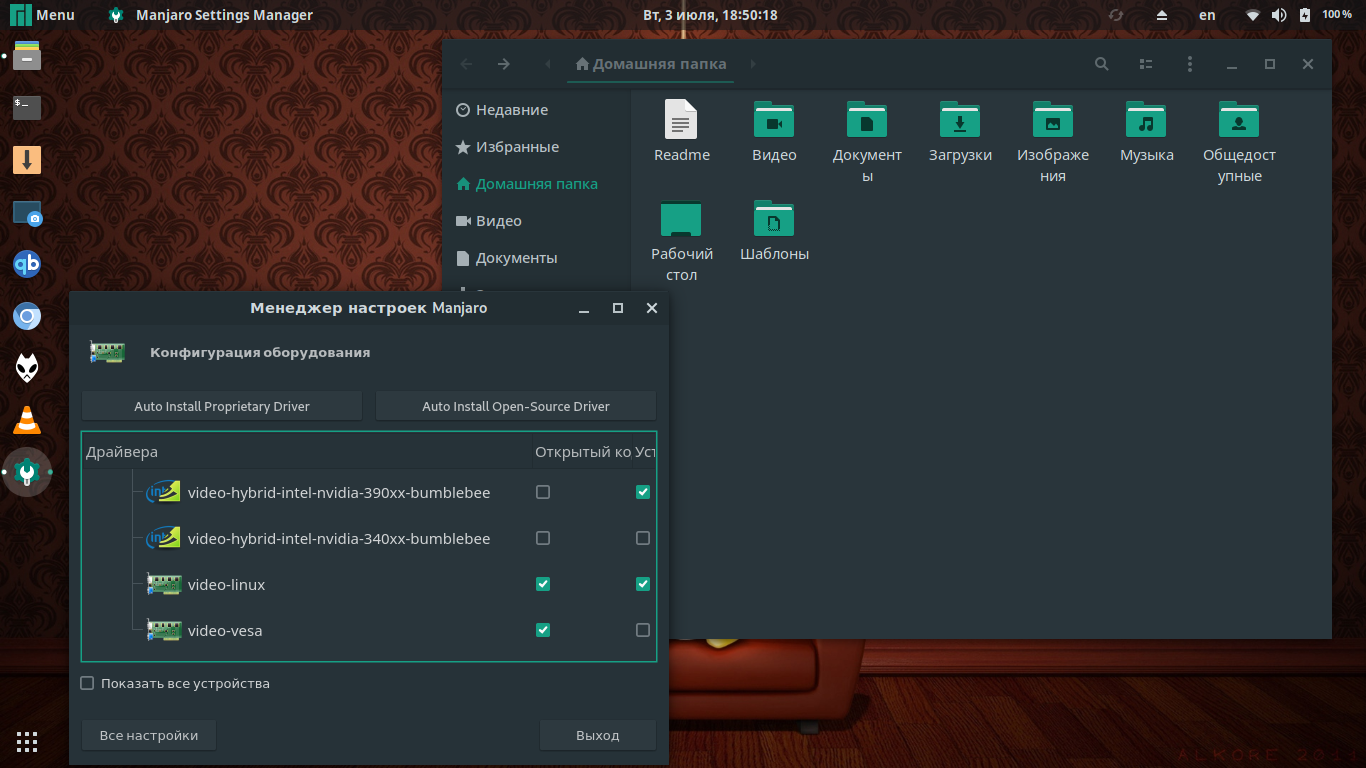The width and height of the screenshot is (1366, 768).
Task: Toggle open-source checkbox for 340xx-bumblebee
Action: [543, 538]
